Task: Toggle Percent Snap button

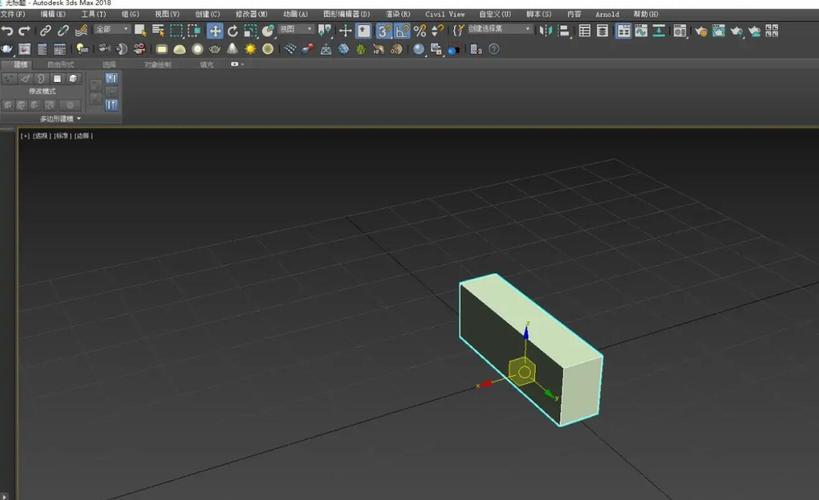Action: tap(420, 31)
